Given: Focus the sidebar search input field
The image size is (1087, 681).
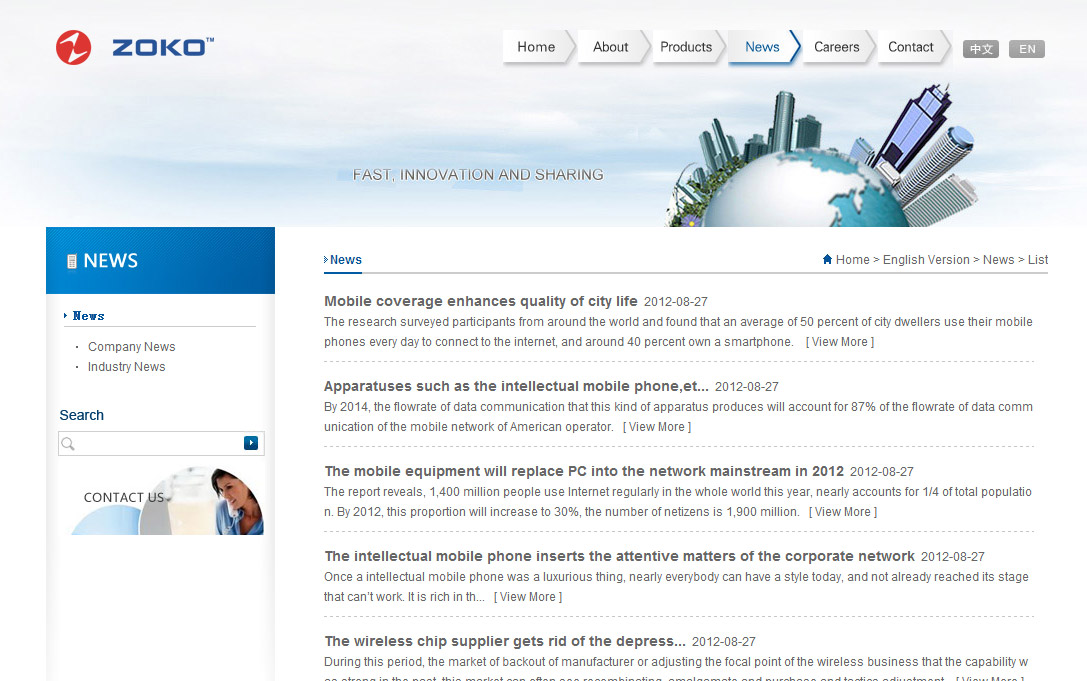Looking at the screenshot, I should [159, 443].
